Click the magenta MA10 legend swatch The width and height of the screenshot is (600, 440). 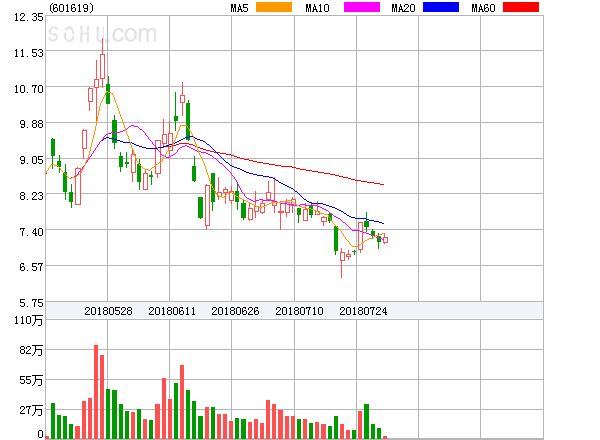[362, 7]
